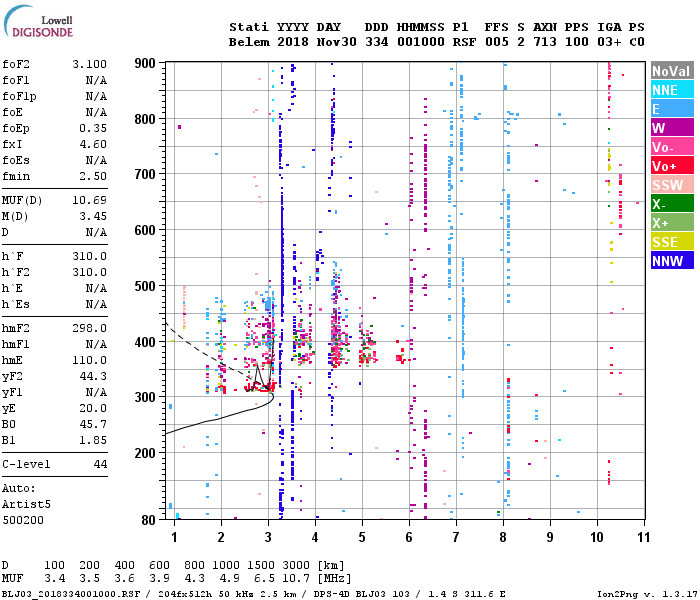Screen dimensions: 700x600
Task: Click the BLJ03_2018334001000.RSF file name
Action: pos(71,594)
